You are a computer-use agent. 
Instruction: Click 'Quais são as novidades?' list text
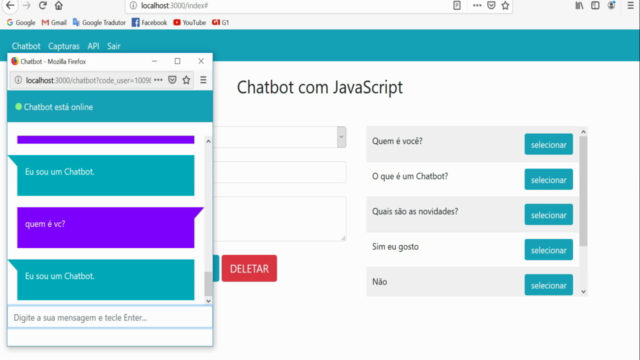(415, 211)
